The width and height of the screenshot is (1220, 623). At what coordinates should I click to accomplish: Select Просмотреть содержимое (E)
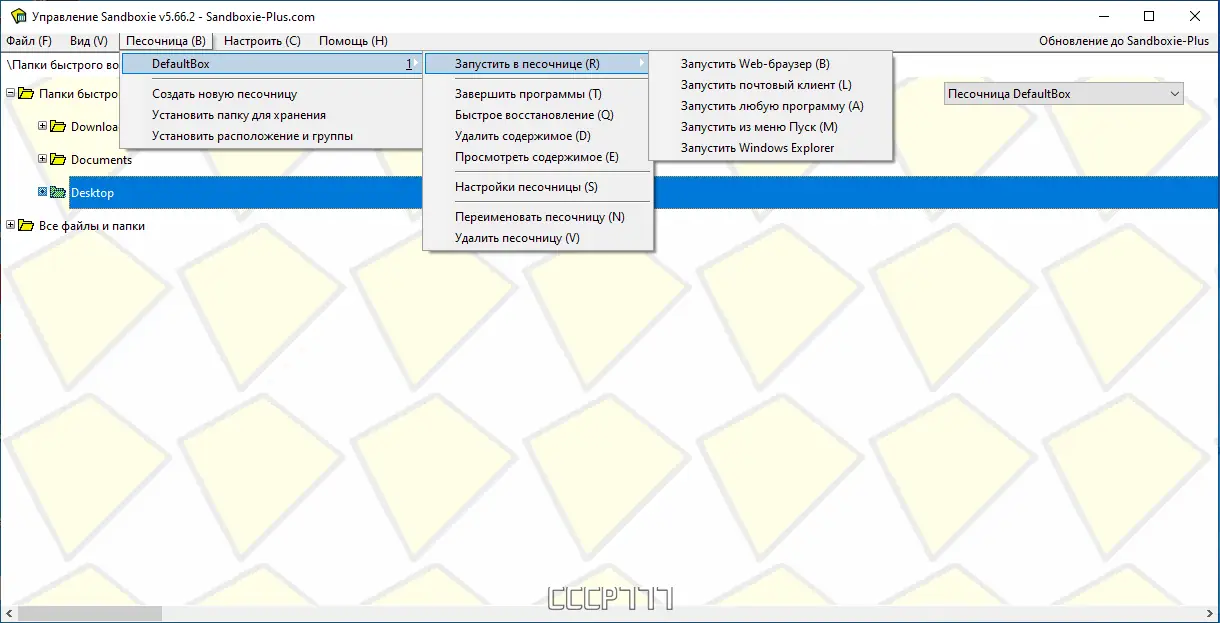538,157
